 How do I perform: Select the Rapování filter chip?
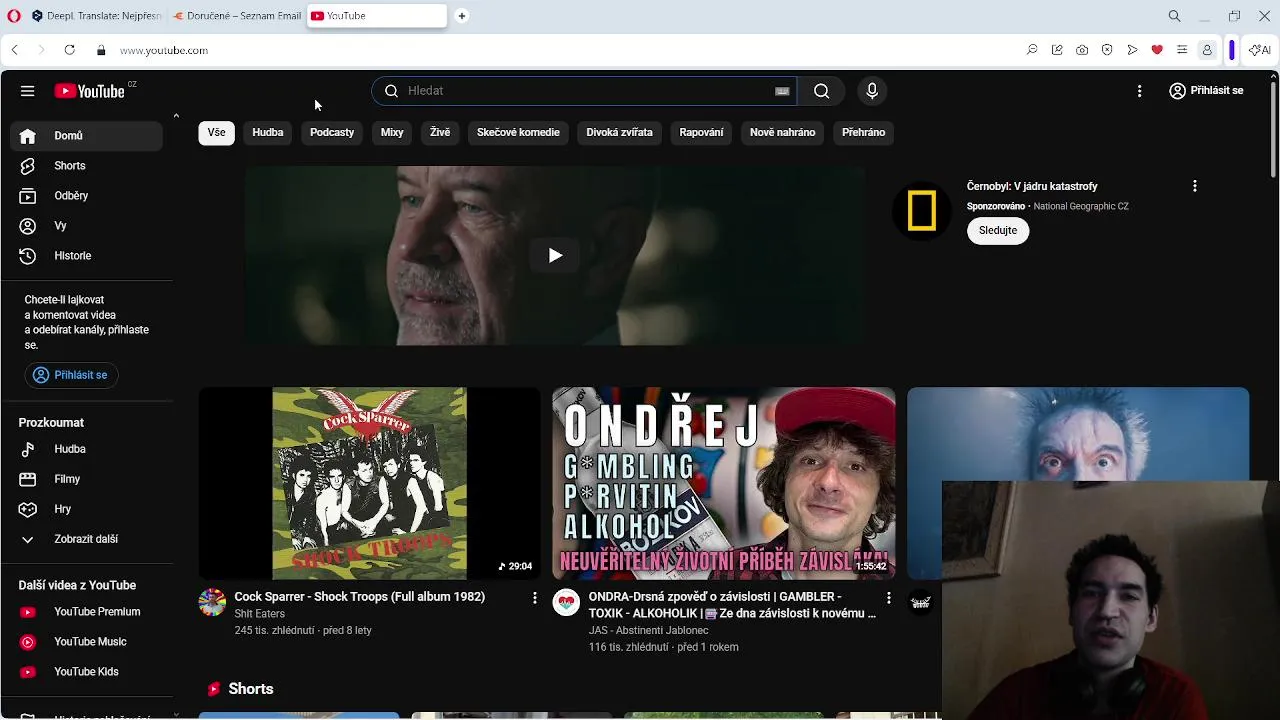(701, 132)
